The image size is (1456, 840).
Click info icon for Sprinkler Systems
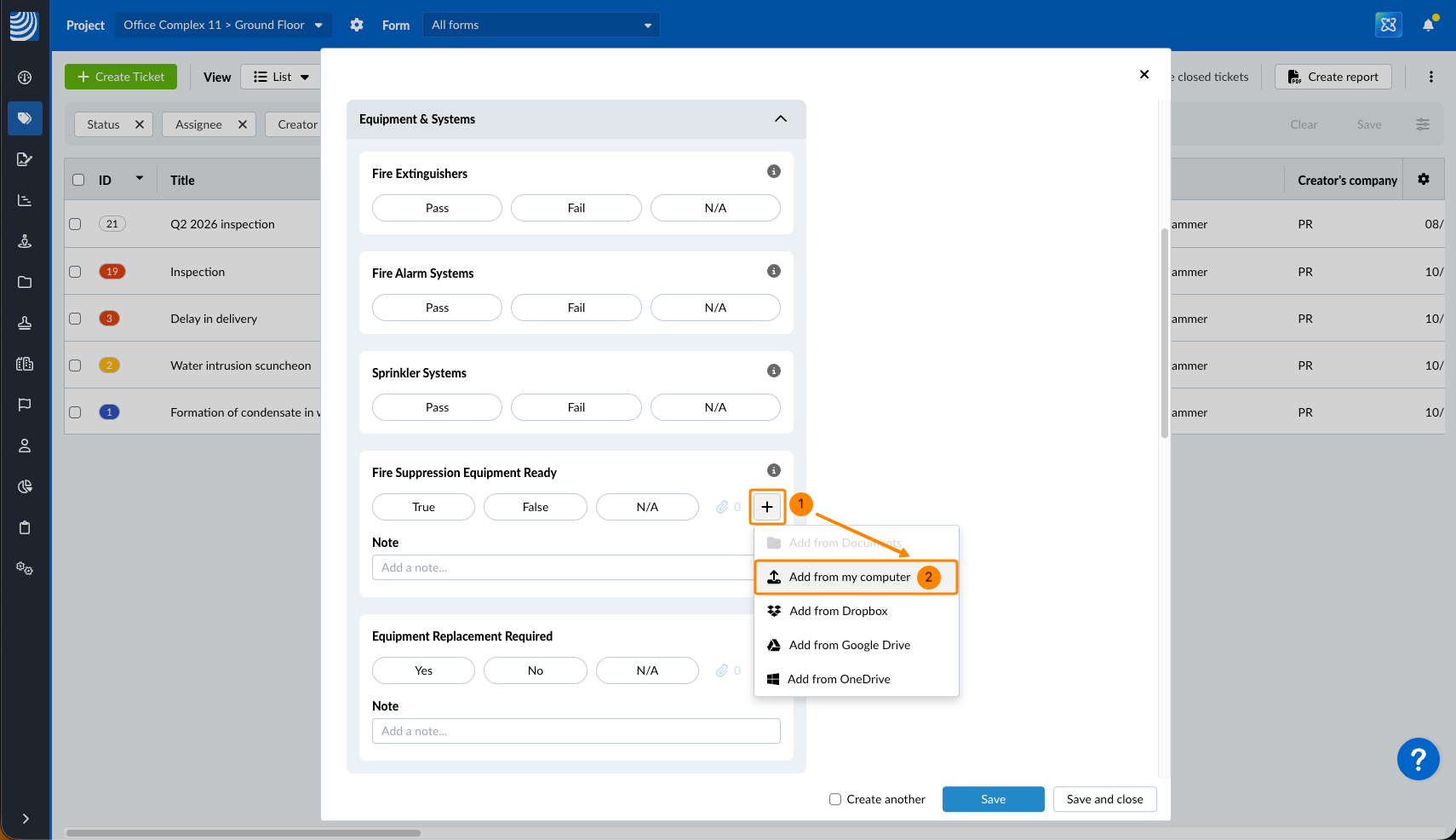773,371
